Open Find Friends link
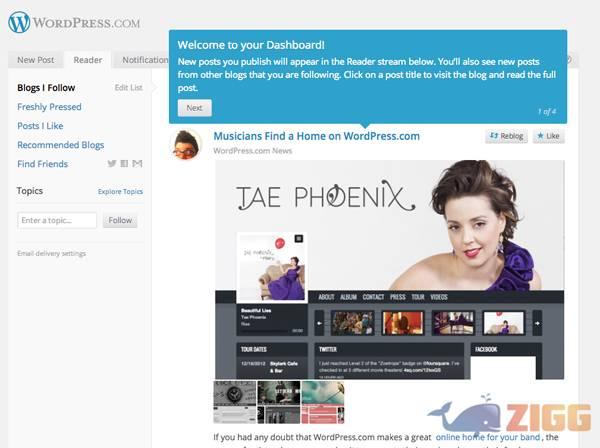 pos(42,164)
